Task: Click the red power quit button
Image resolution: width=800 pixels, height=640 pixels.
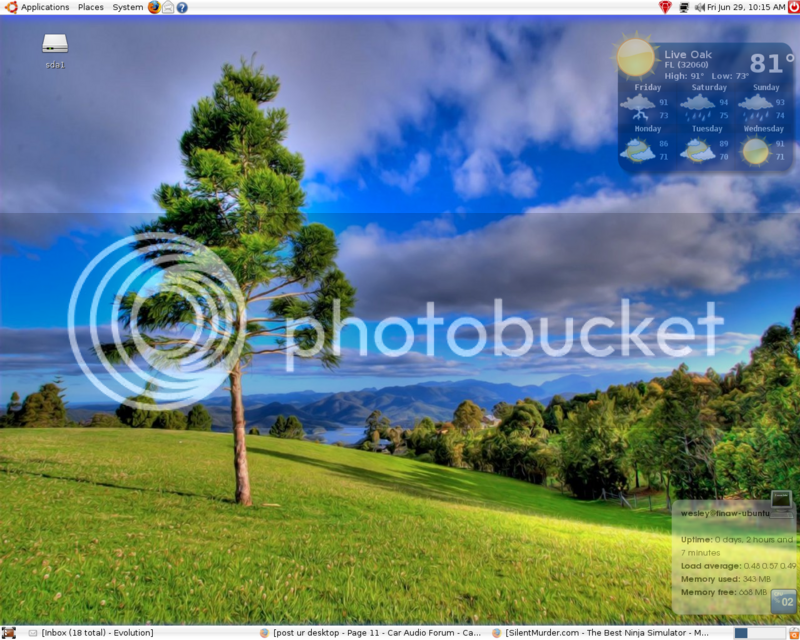Action: pos(794,7)
